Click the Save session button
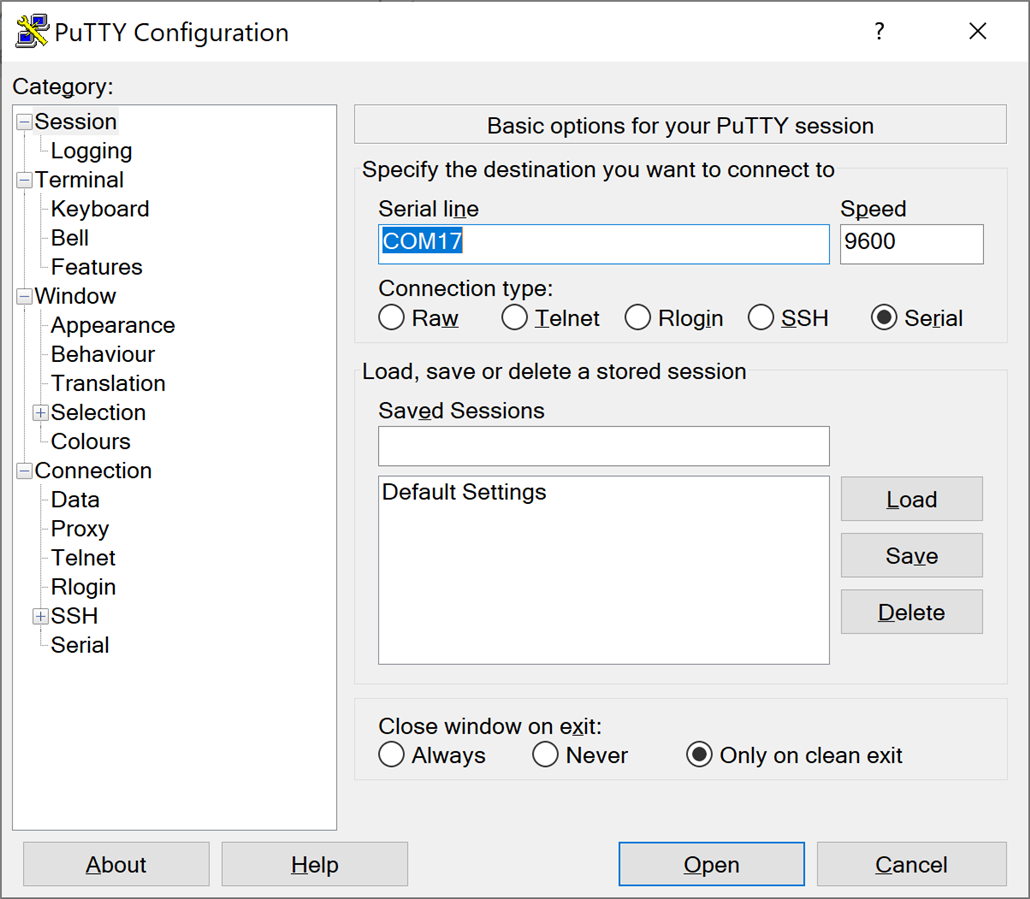1030x899 pixels. (x=911, y=556)
